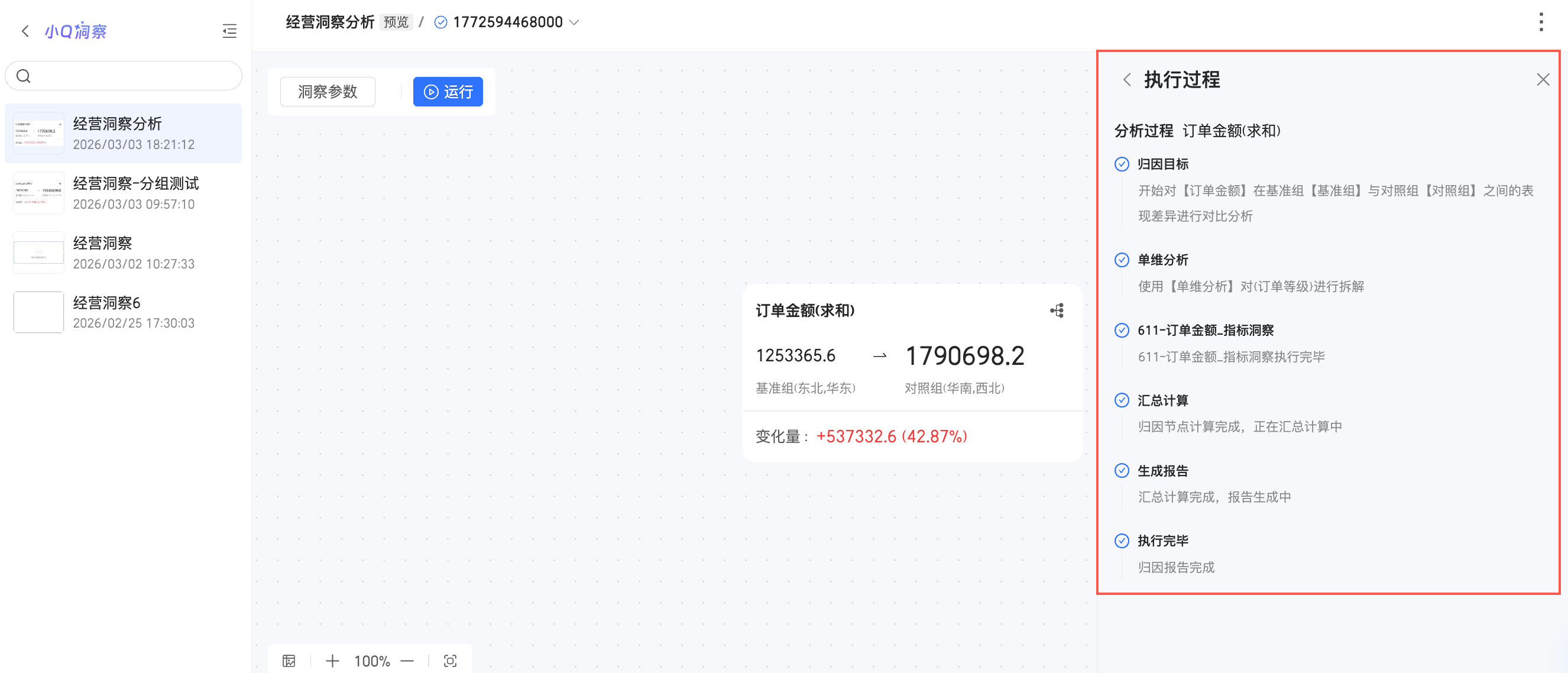Click the search magnifier icon in the sidebar
This screenshot has width=1568, height=673.
tap(24, 76)
